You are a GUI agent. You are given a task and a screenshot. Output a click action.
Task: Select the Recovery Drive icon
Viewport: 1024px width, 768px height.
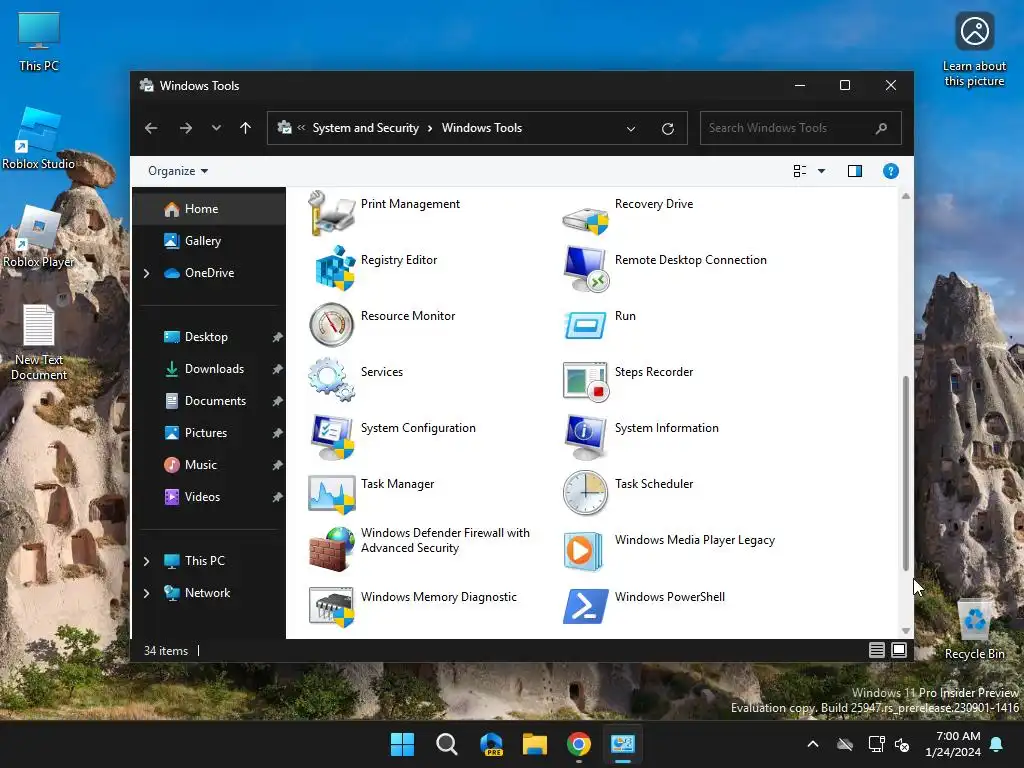point(585,220)
